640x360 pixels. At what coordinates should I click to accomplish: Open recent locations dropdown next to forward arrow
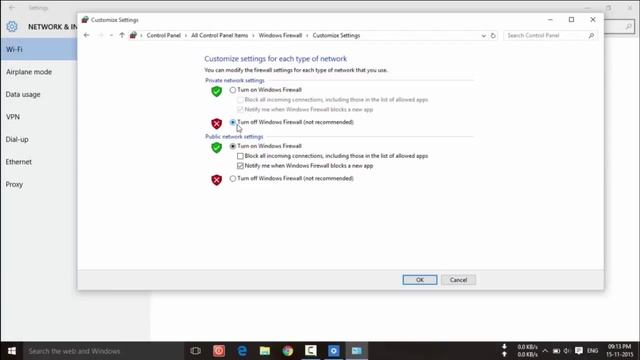pos(111,36)
